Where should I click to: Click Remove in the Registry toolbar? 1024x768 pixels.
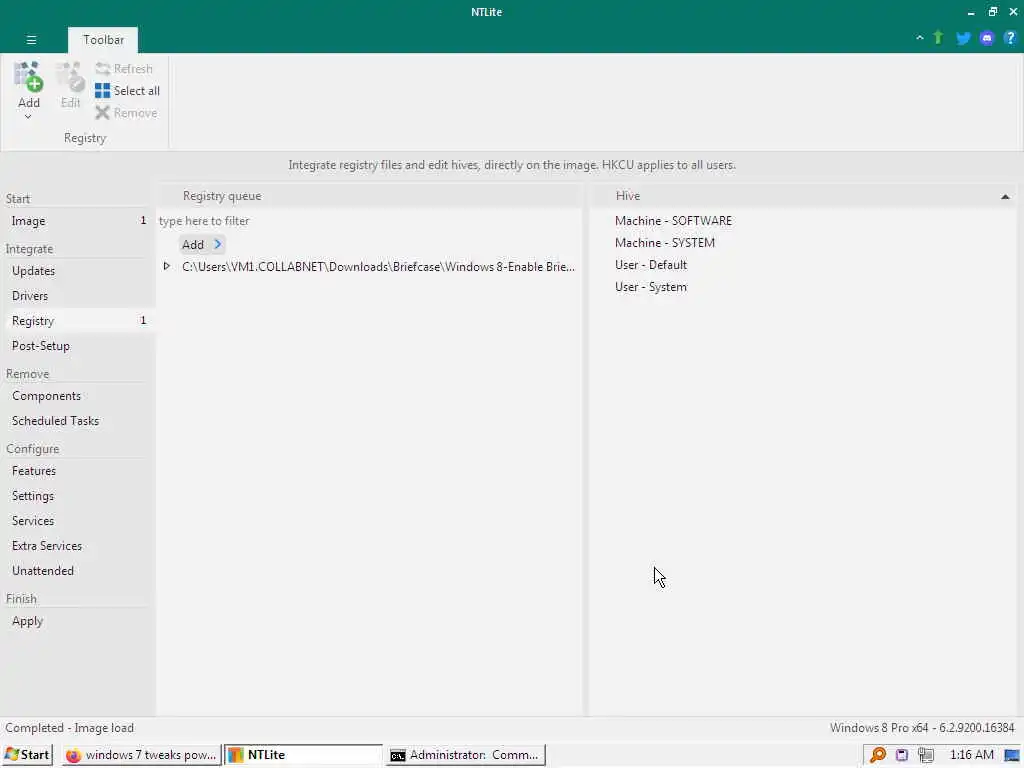[127, 113]
